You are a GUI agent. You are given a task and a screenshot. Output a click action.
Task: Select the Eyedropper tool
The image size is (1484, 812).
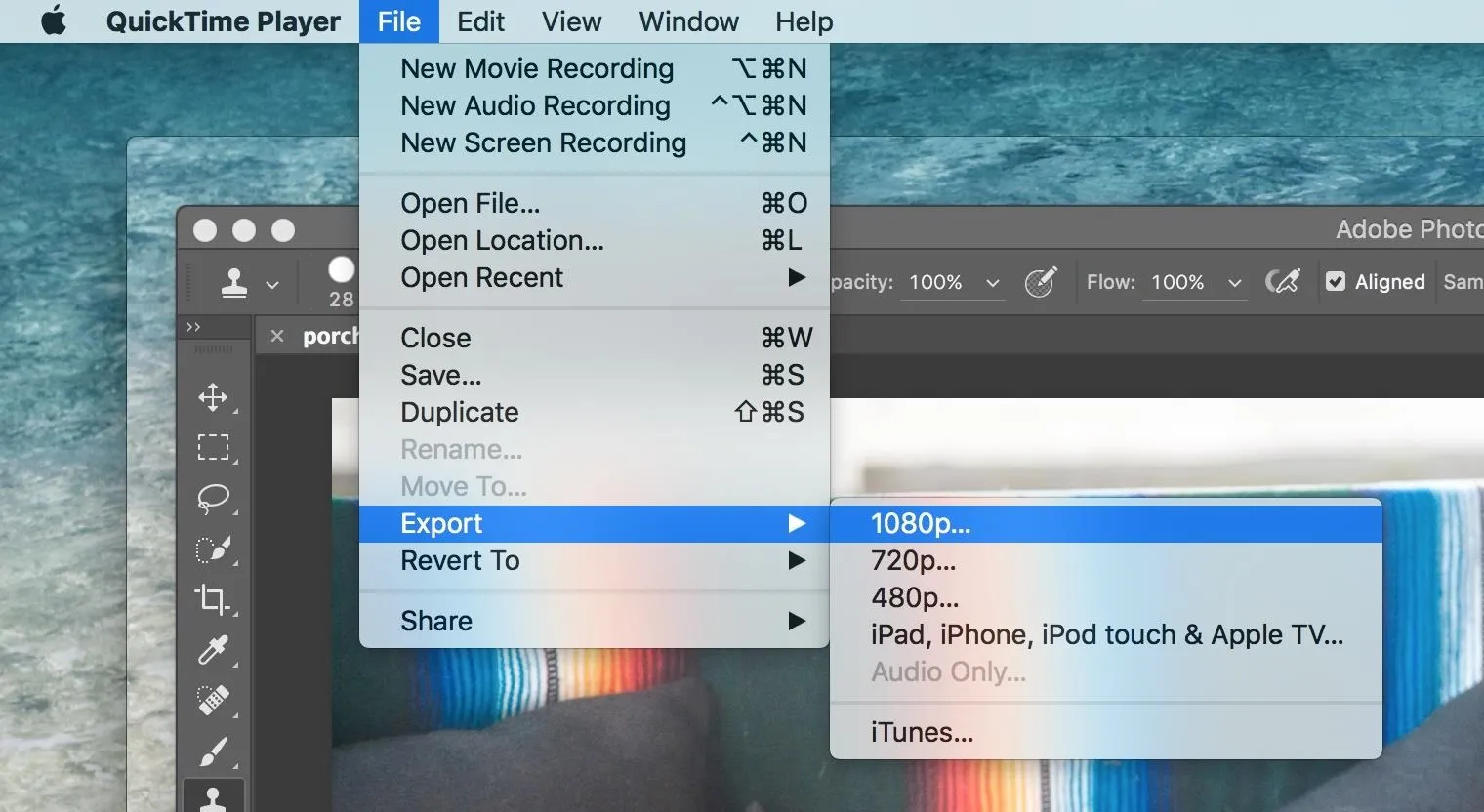[213, 649]
